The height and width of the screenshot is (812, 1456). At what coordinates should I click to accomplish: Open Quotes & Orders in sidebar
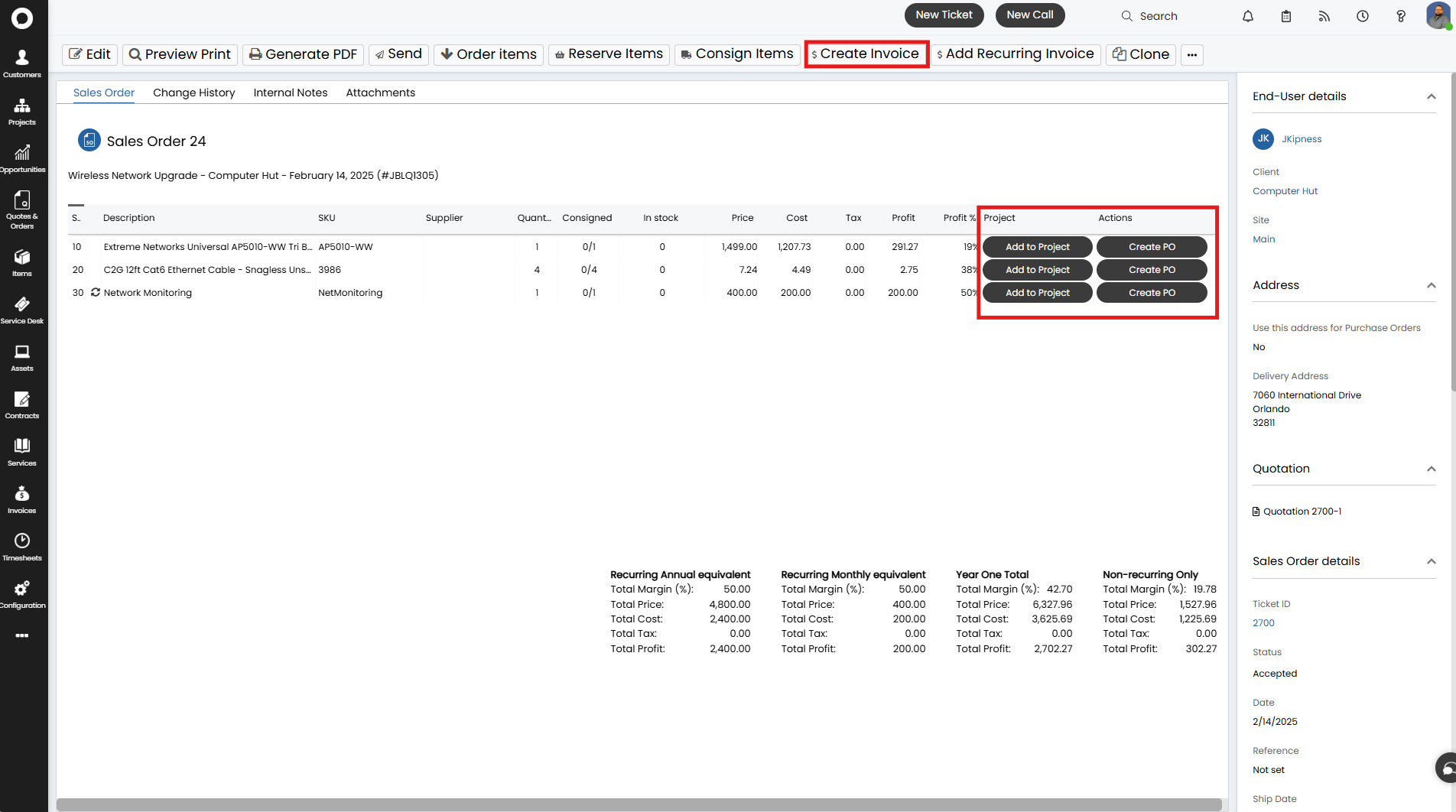(22, 209)
